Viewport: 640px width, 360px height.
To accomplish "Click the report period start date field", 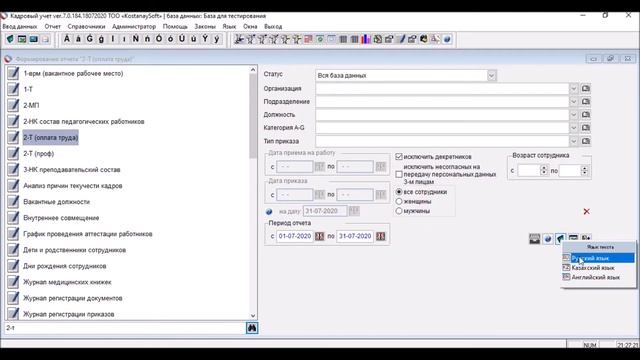I will pos(295,236).
